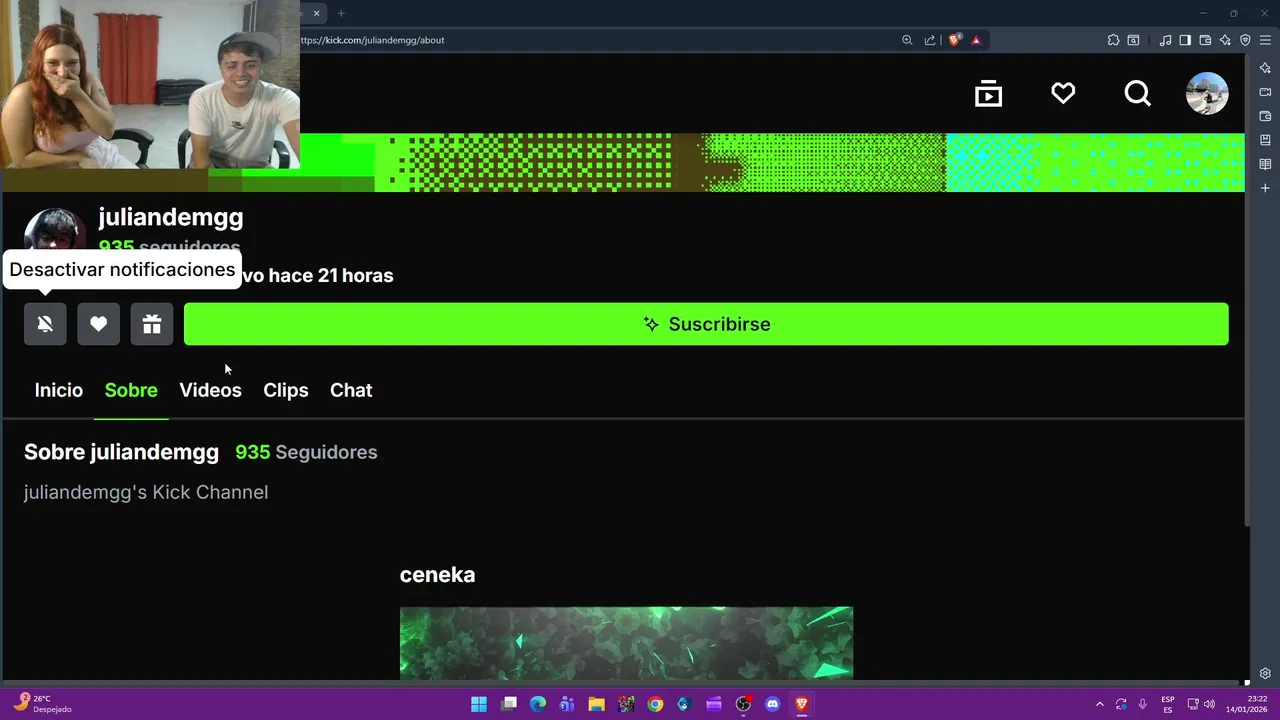Click the muted bell notifications button
Viewport: 1280px width, 720px height.
tap(45, 324)
